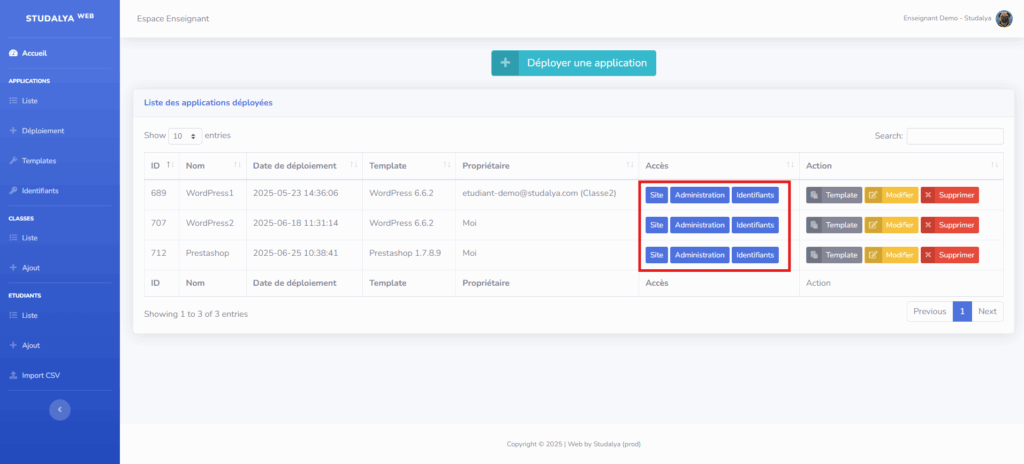Open Déploiement in the Applications menu
1024x464 pixels.
[x=42, y=131]
